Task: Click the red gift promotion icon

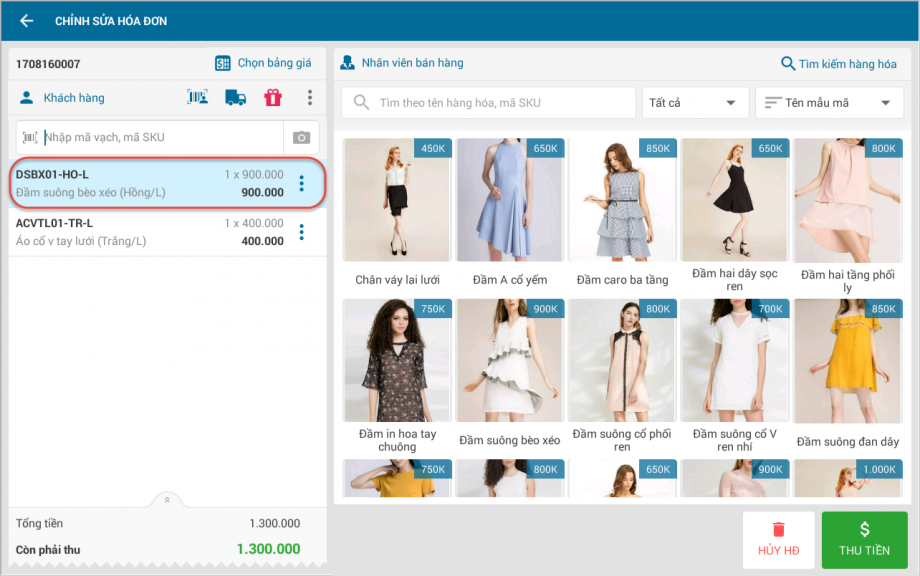Action: tap(273, 97)
